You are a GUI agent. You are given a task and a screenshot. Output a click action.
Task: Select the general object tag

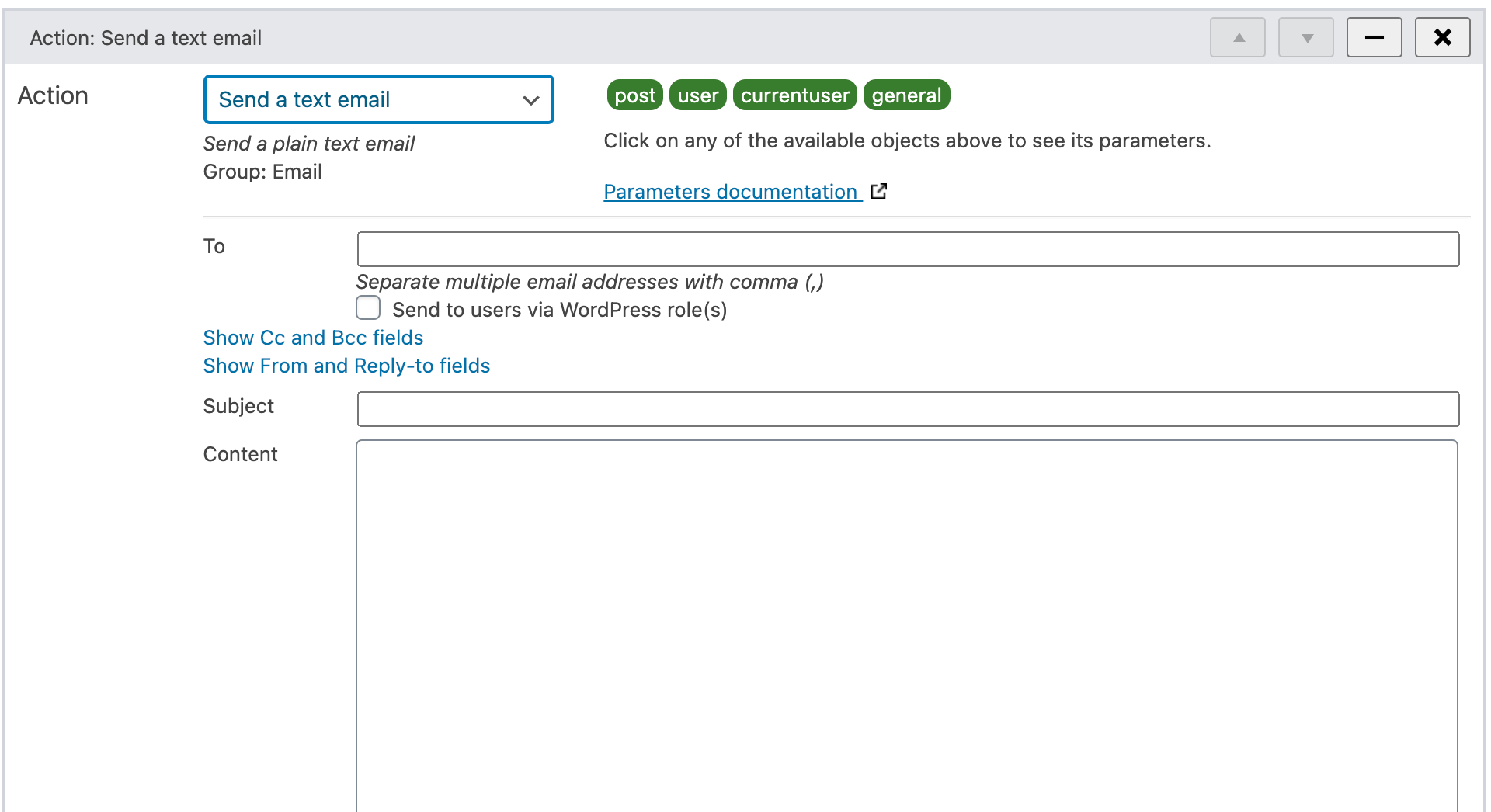906,95
